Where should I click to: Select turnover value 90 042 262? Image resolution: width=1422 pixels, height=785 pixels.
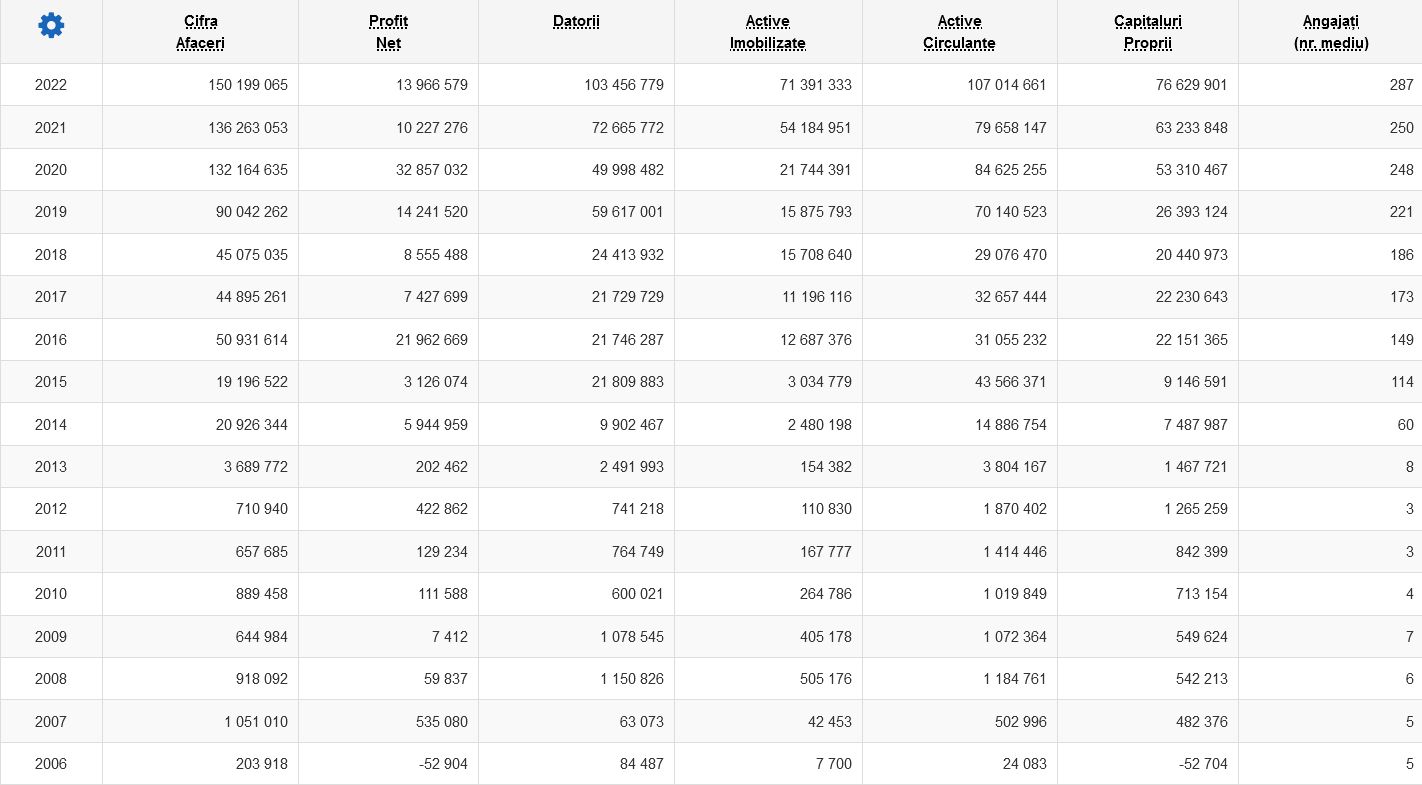pos(252,212)
